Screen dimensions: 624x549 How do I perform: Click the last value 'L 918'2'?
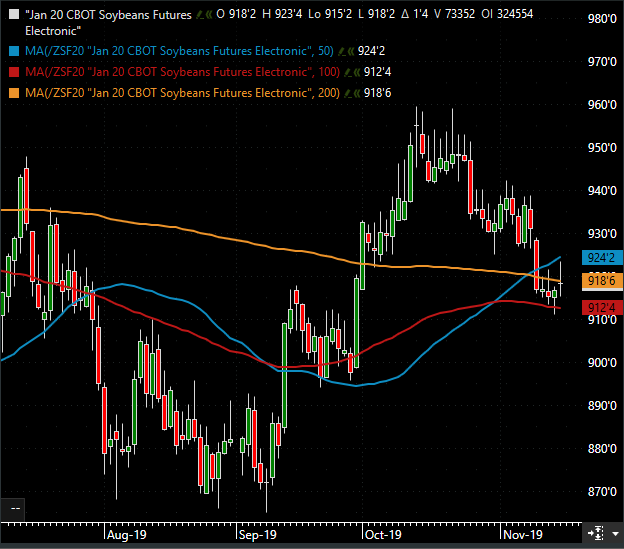point(376,14)
